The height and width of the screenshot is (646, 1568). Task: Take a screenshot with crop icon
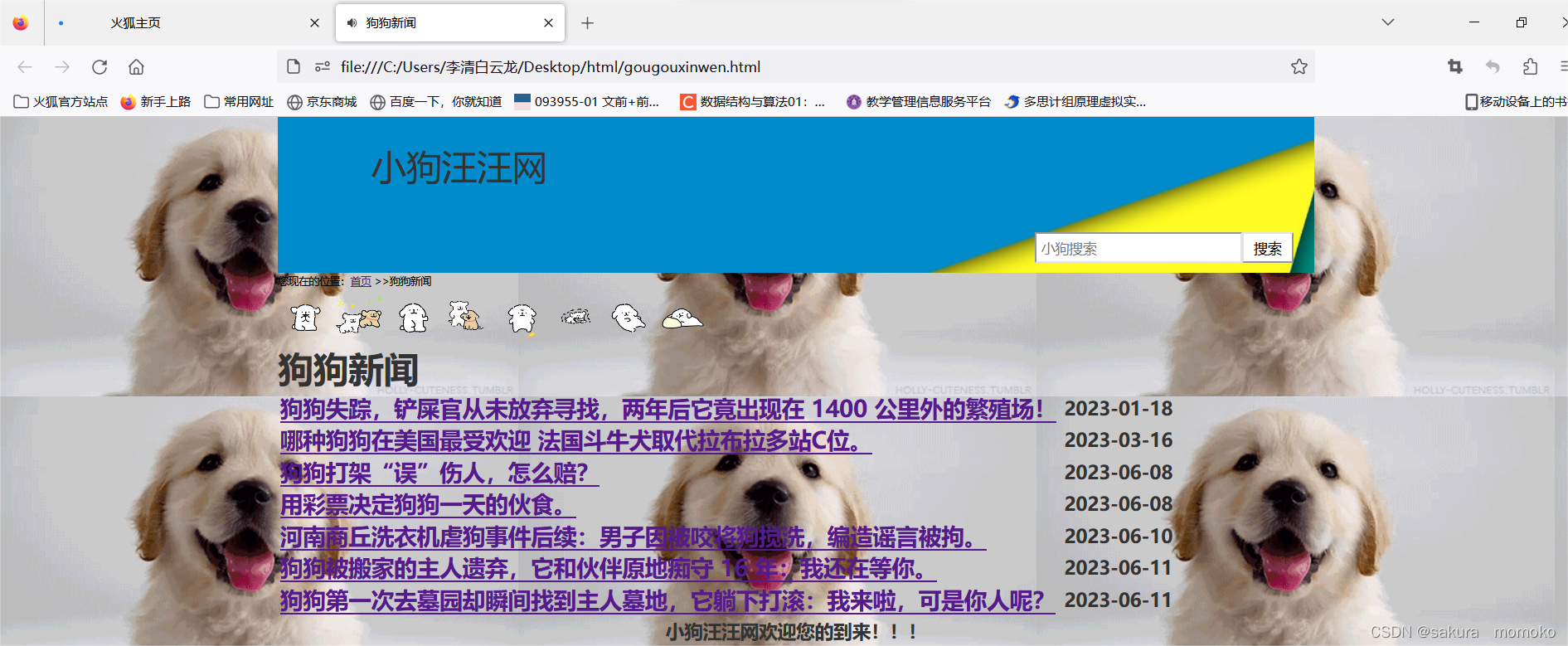(x=1455, y=66)
